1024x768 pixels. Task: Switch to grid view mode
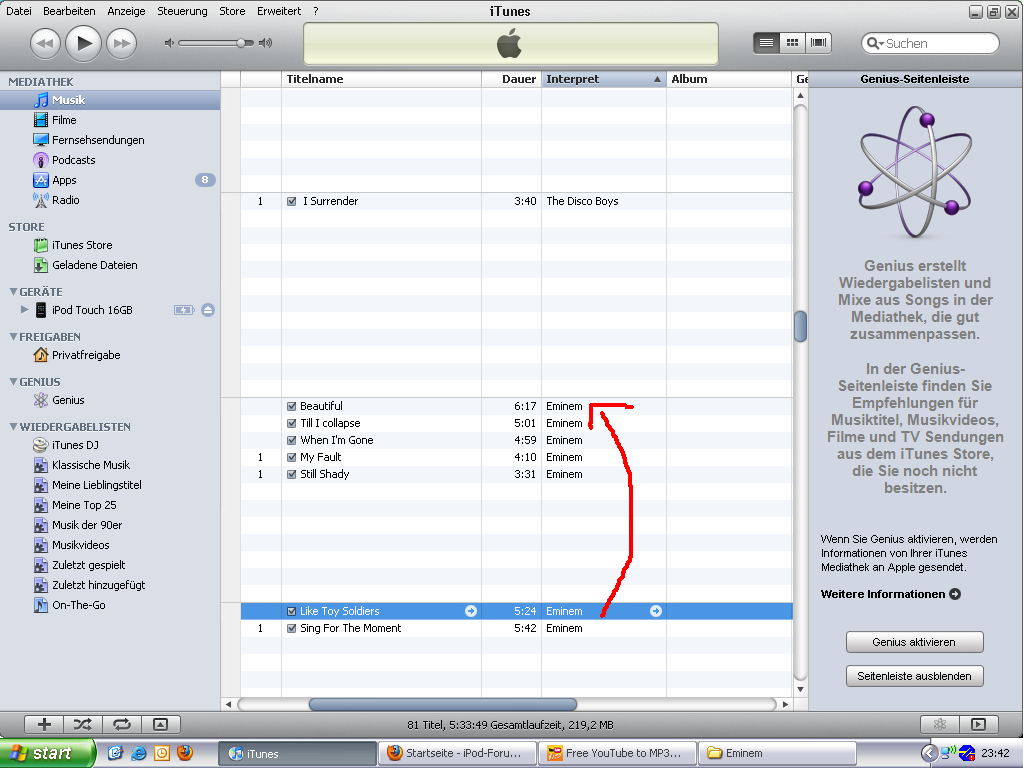tap(792, 43)
